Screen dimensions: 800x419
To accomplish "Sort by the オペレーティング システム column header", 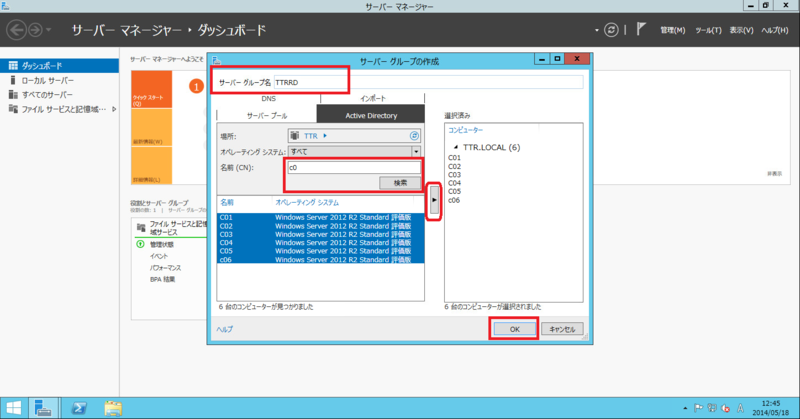I will coord(307,203).
